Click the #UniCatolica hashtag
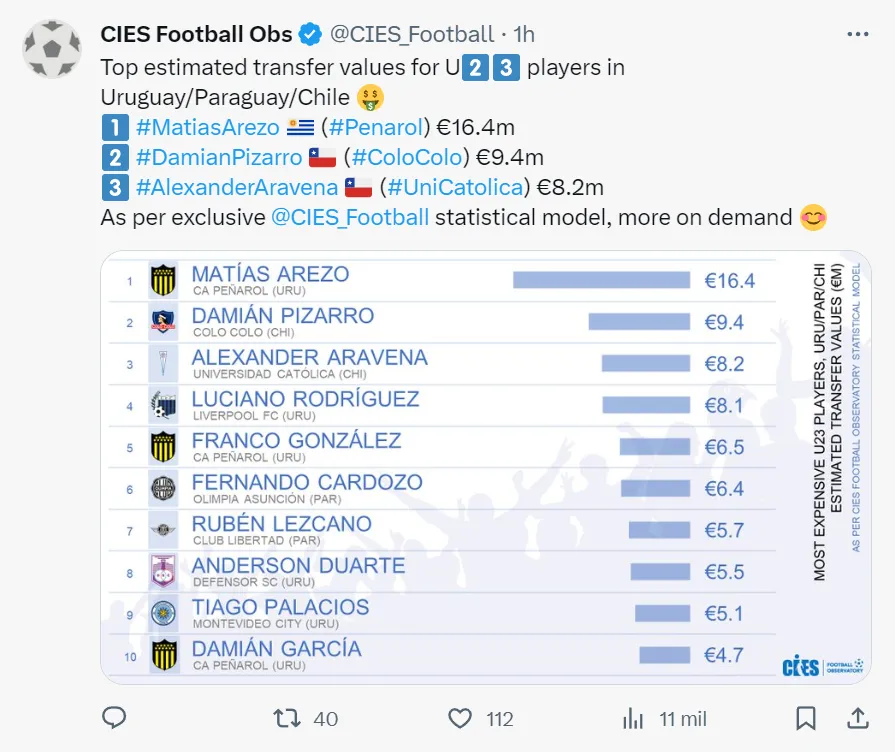This screenshot has width=895, height=756. click(x=454, y=188)
